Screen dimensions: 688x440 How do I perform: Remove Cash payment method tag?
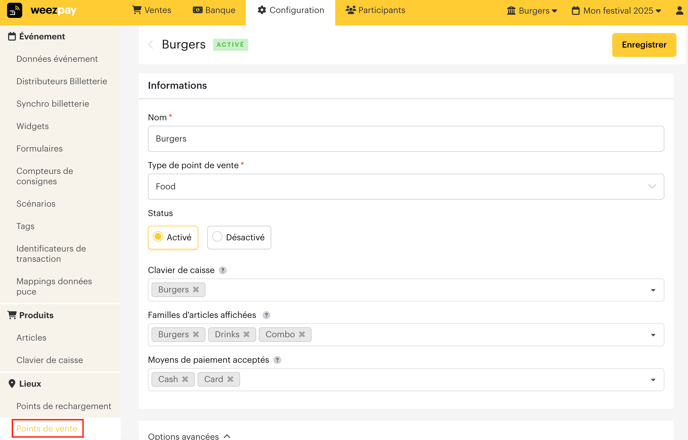(x=185, y=379)
